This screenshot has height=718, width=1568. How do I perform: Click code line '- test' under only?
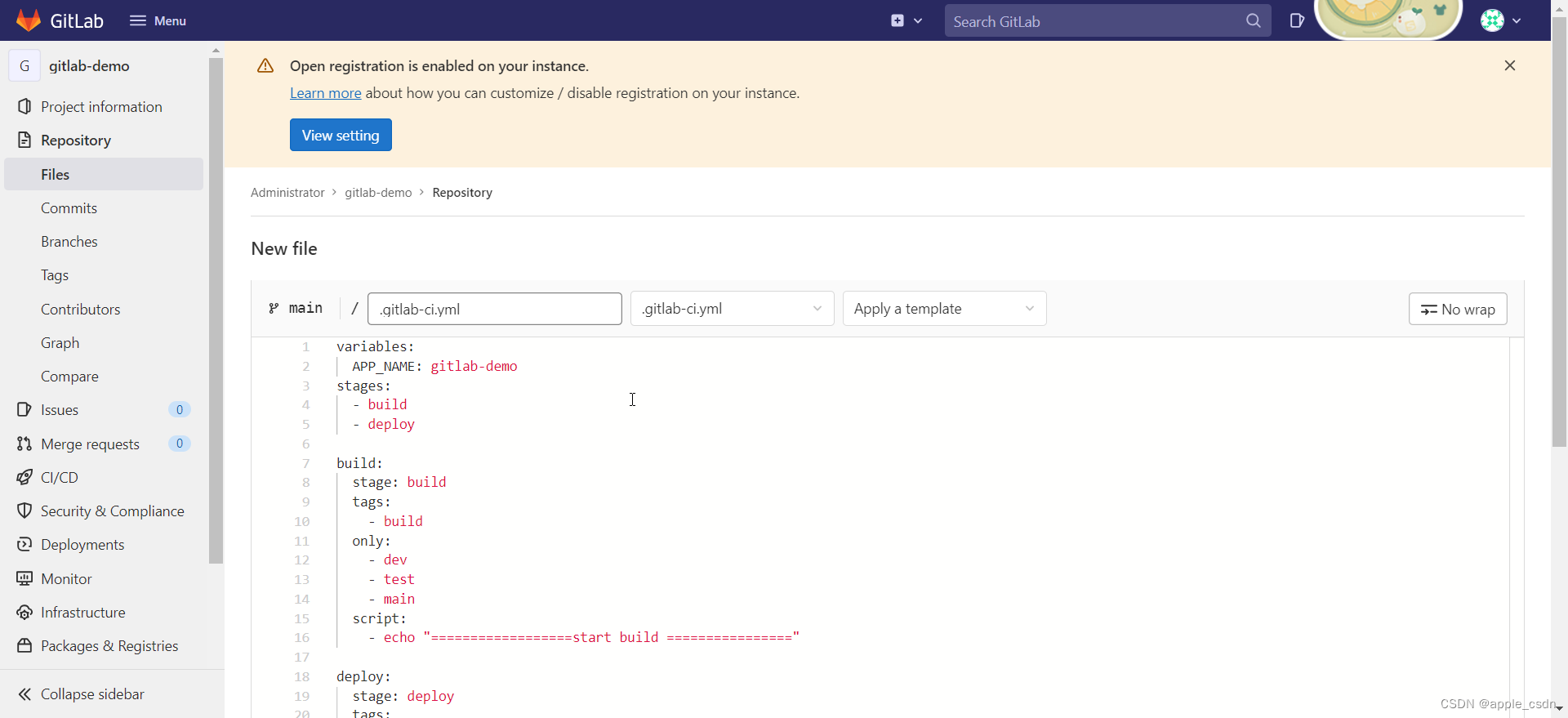[391, 579]
